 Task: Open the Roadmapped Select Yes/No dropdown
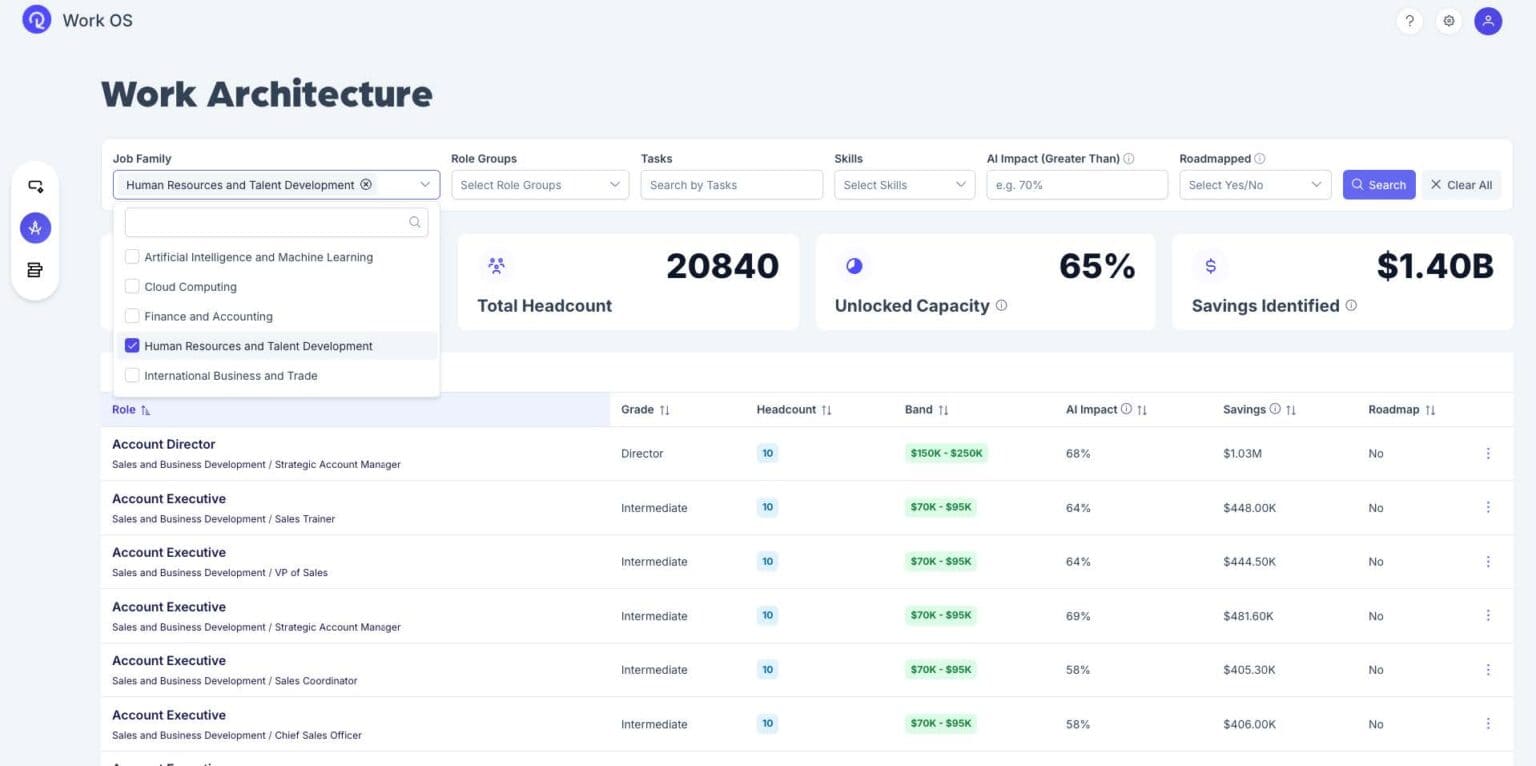coord(1255,184)
